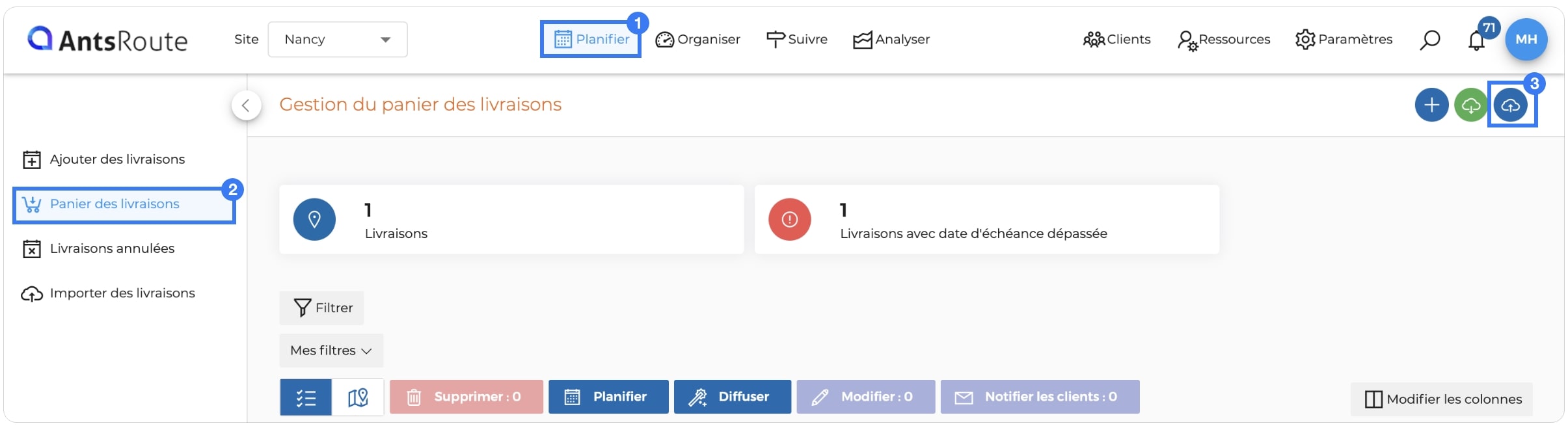Image resolution: width=1568 pixels, height=426 pixels.
Task: Click Notifier les clients : 0 button
Action: [x=1040, y=397]
